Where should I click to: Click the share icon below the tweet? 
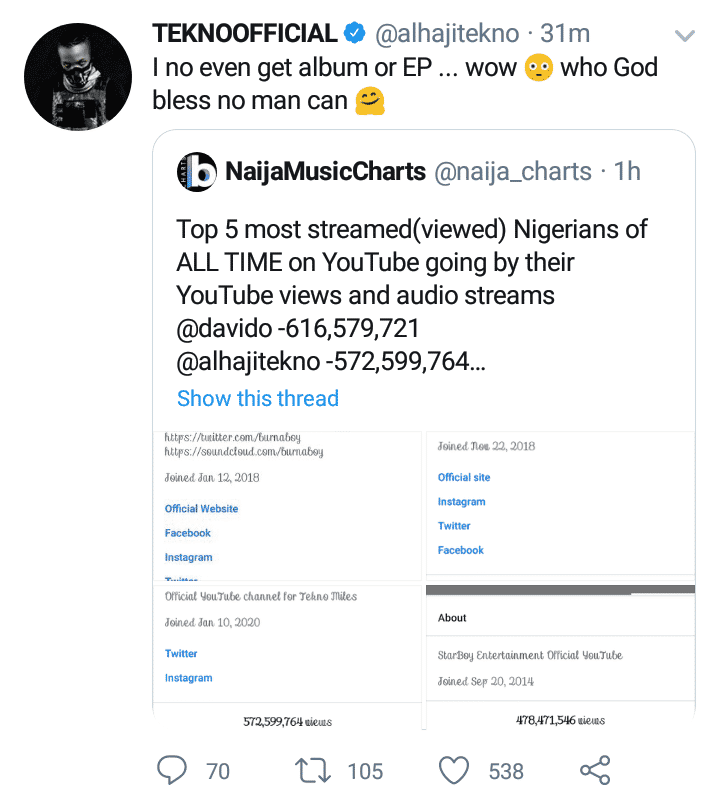coord(595,770)
